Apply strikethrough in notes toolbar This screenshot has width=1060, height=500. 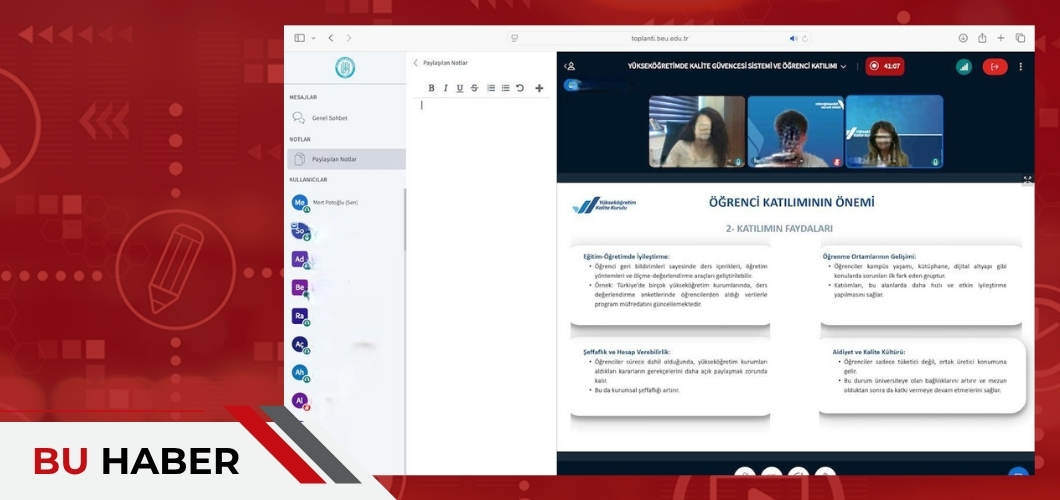click(x=474, y=88)
